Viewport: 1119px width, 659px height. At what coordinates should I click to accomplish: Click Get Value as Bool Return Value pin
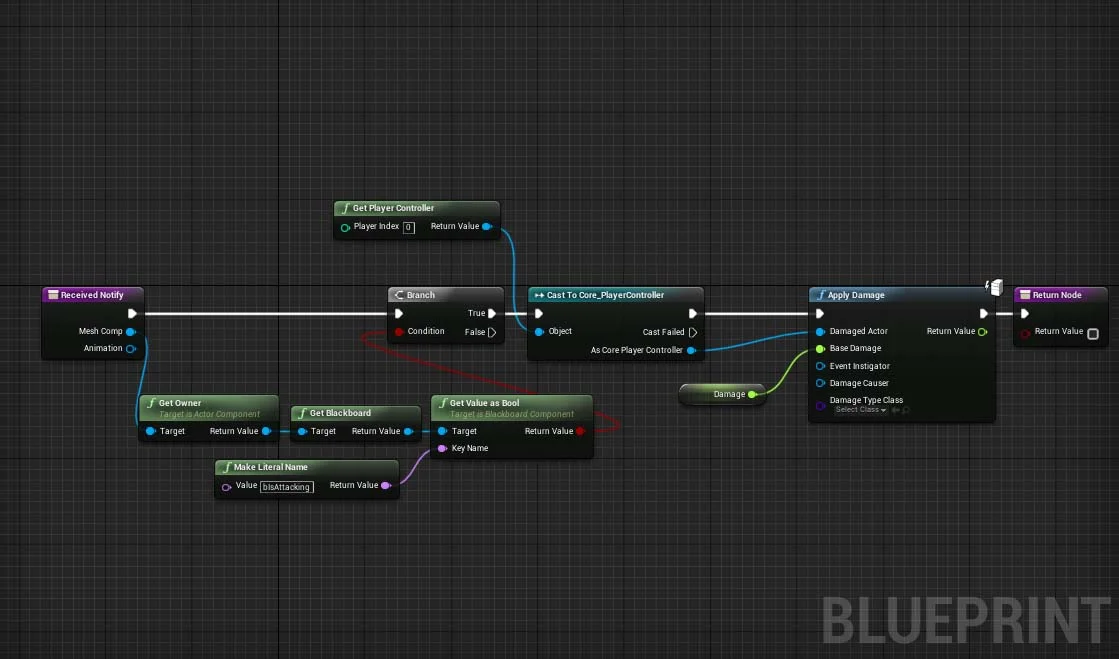[580, 431]
